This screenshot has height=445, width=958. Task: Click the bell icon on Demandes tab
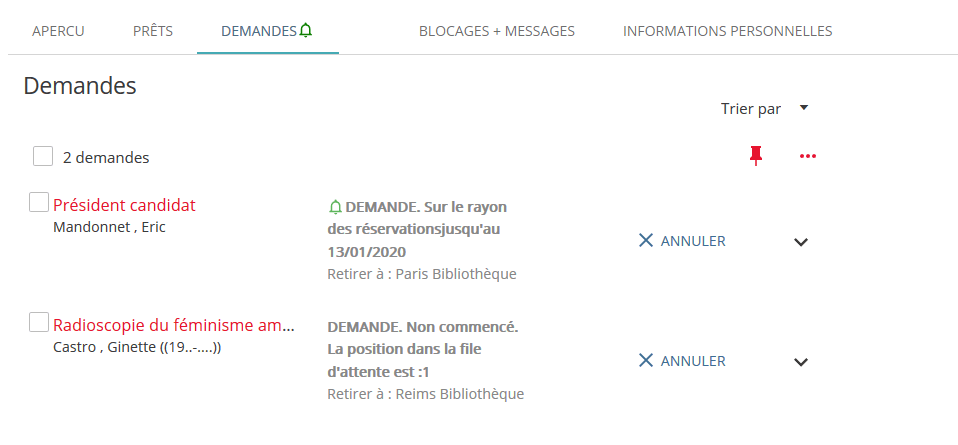coord(306,31)
